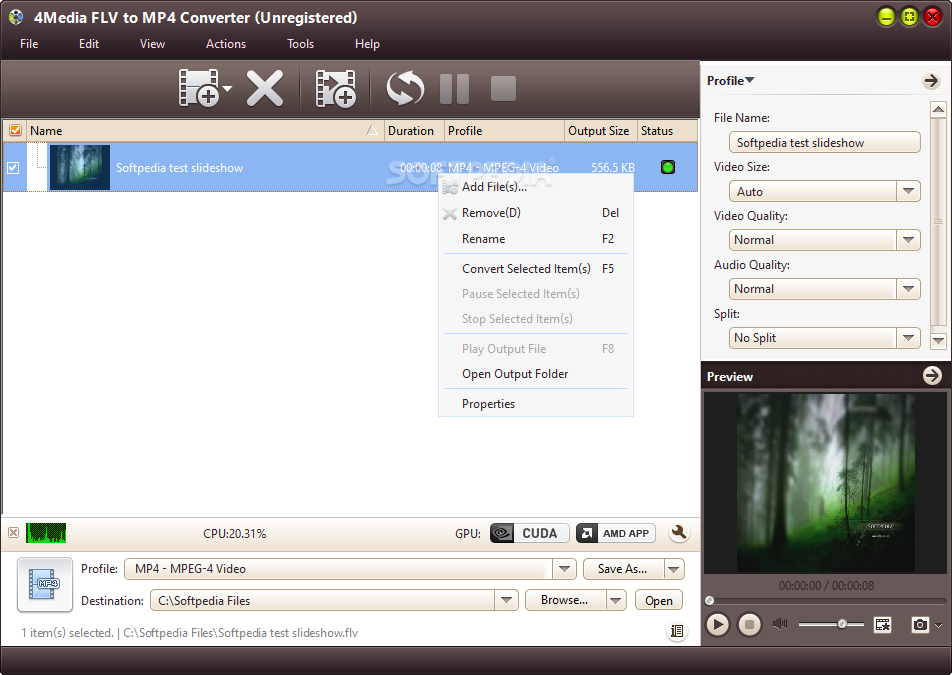Toggle AMD APP GPU acceleration
952x675 pixels.
click(616, 533)
